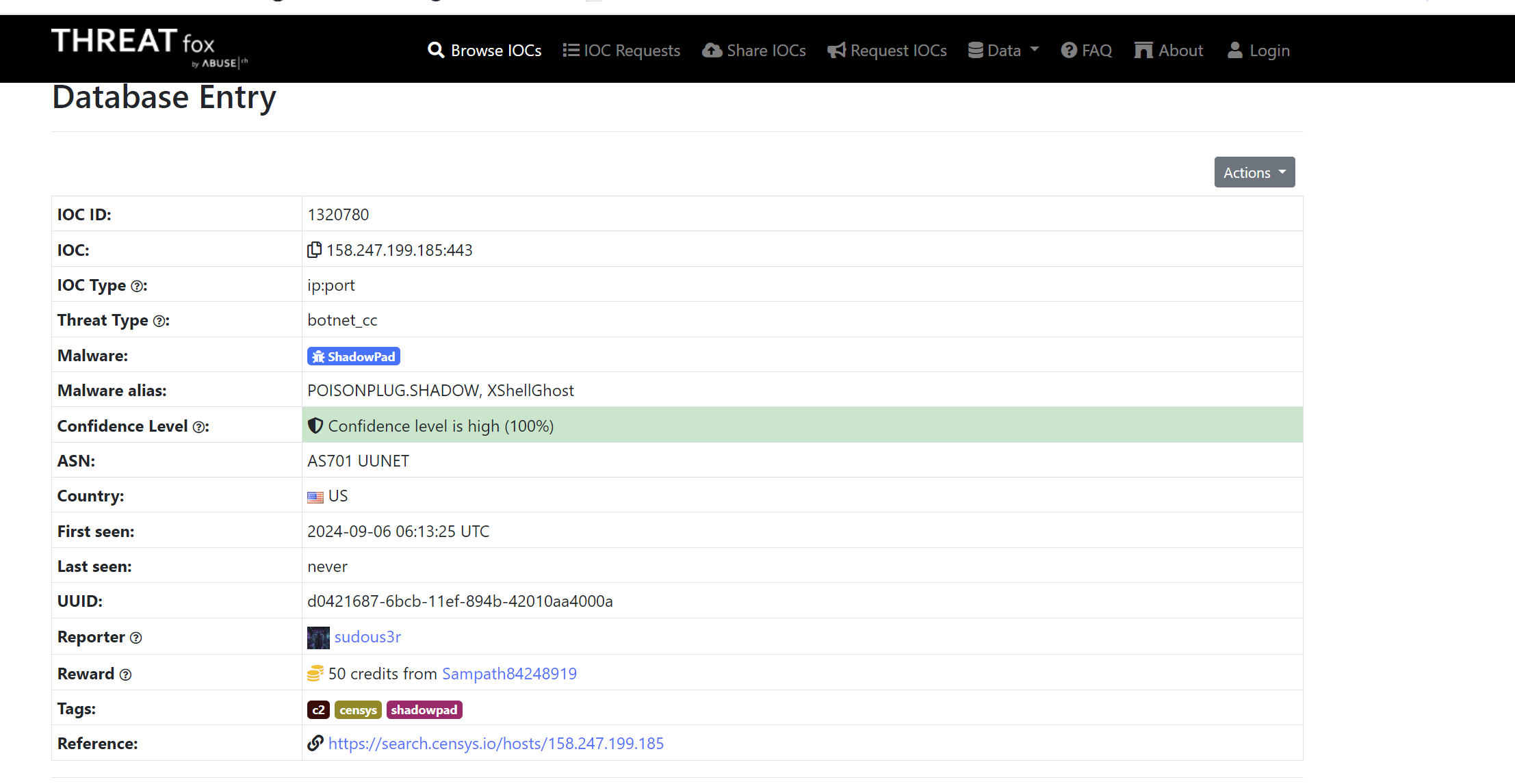Click the Data database icon
The image size is (1515, 784).
976,51
